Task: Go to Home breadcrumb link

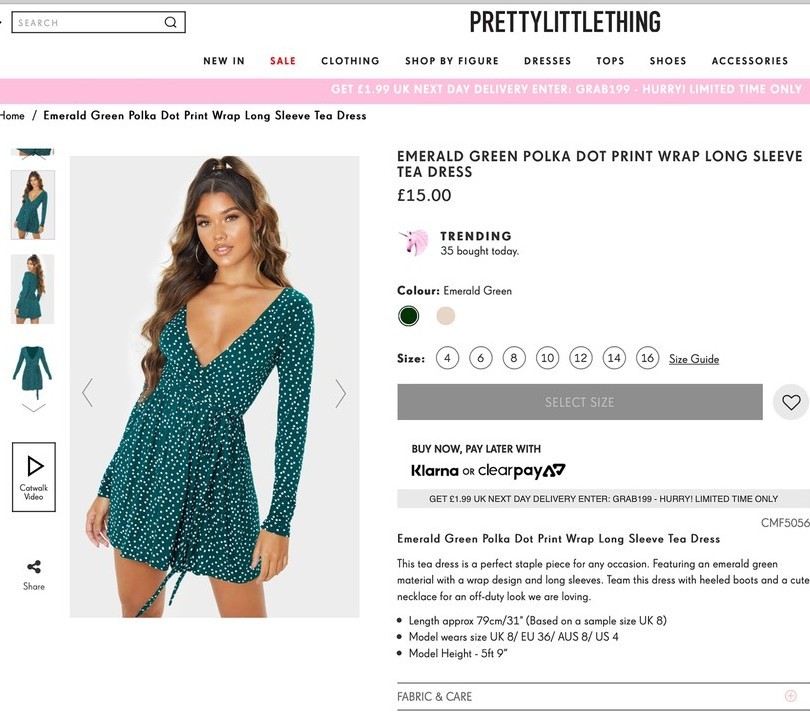Action: (12, 116)
